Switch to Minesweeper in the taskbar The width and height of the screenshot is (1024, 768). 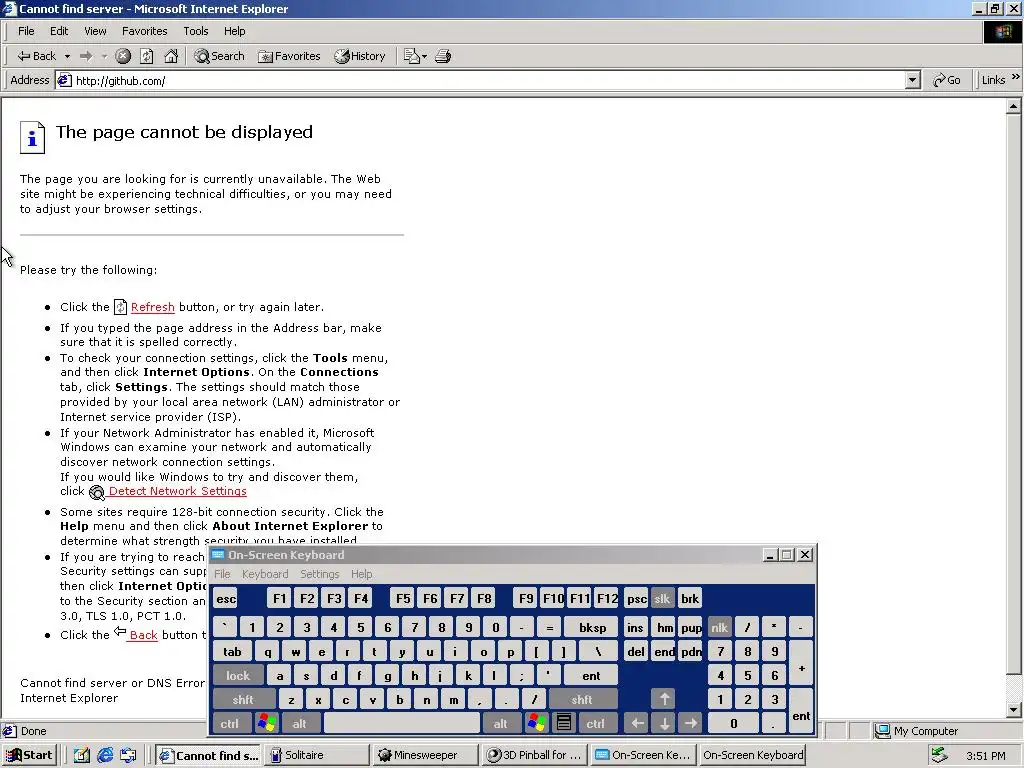[x=427, y=755]
